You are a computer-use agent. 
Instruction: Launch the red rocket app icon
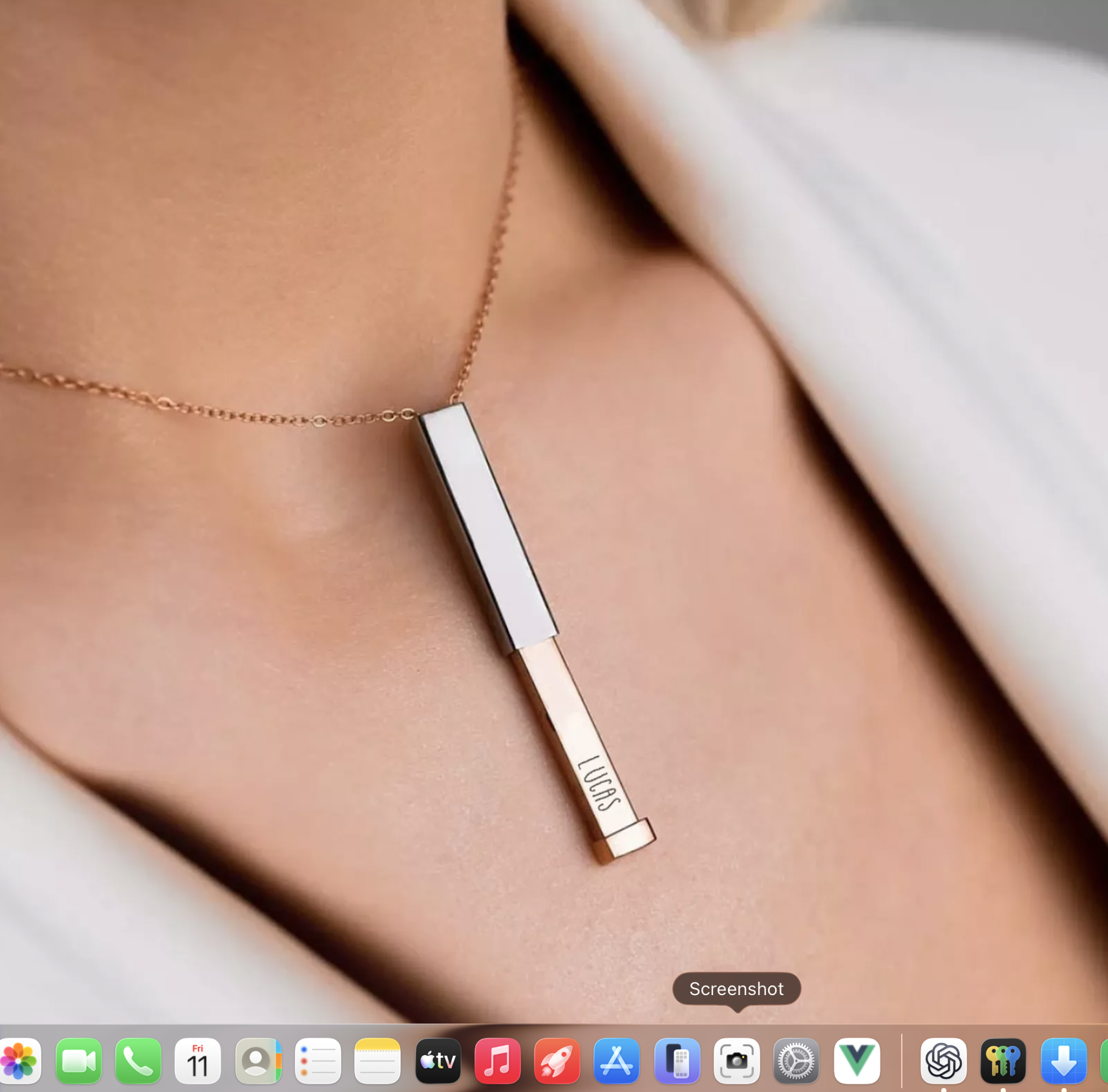tap(557, 1061)
